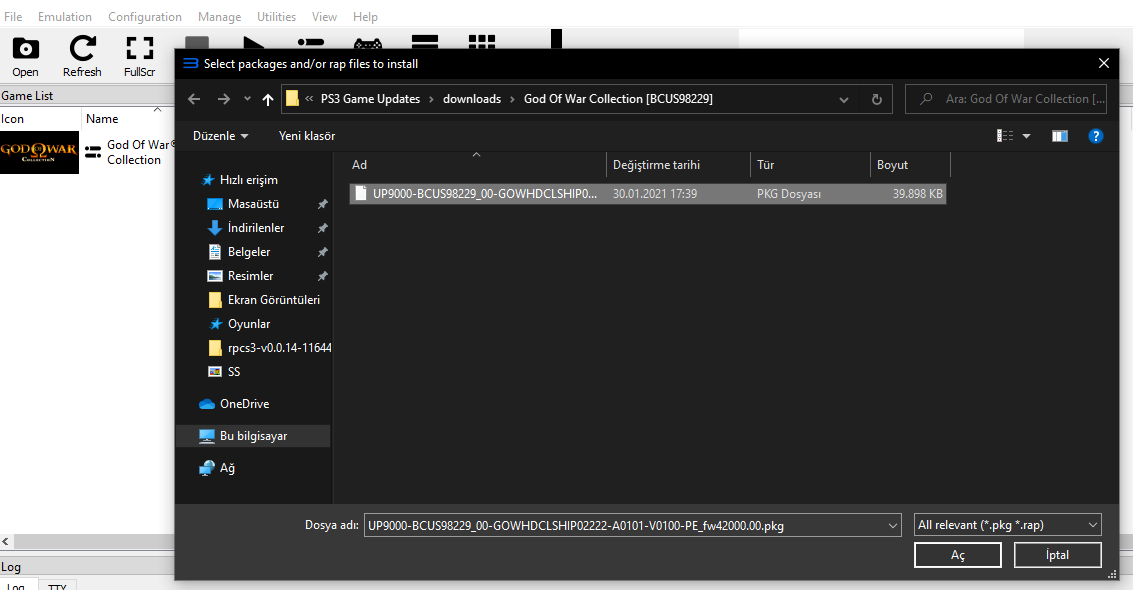Go back in file dialog

click(194, 99)
